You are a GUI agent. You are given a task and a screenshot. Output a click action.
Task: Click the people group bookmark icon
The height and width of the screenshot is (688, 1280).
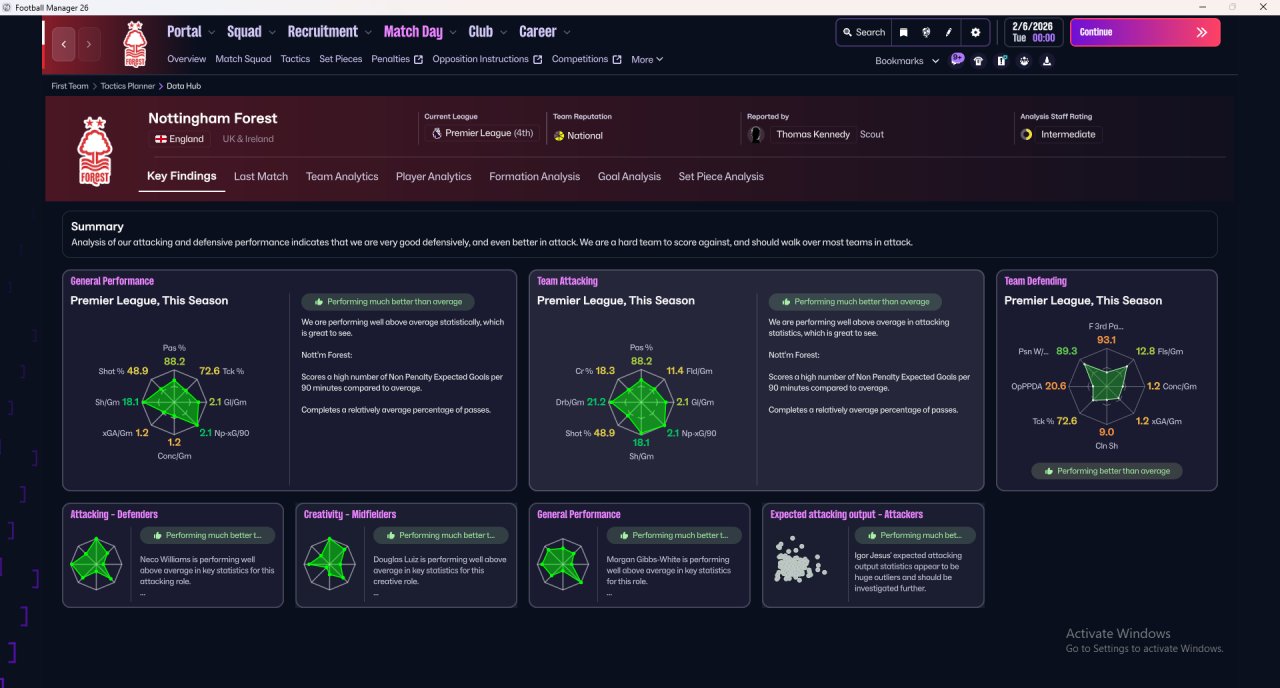[x=1024, y=61]
